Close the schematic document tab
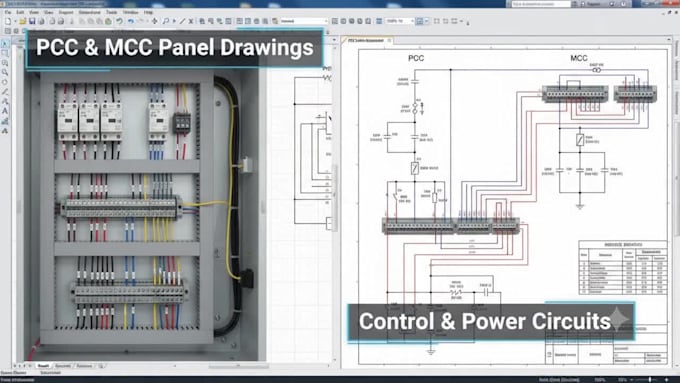This screenshot has width=680, height=383. (x=389, y=40)
